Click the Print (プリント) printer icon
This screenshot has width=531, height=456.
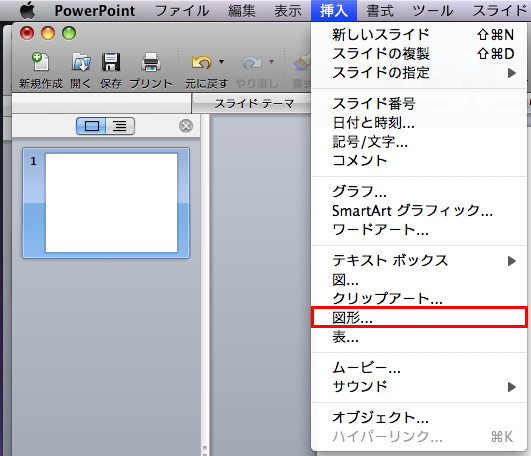click(x=151, y=62)
